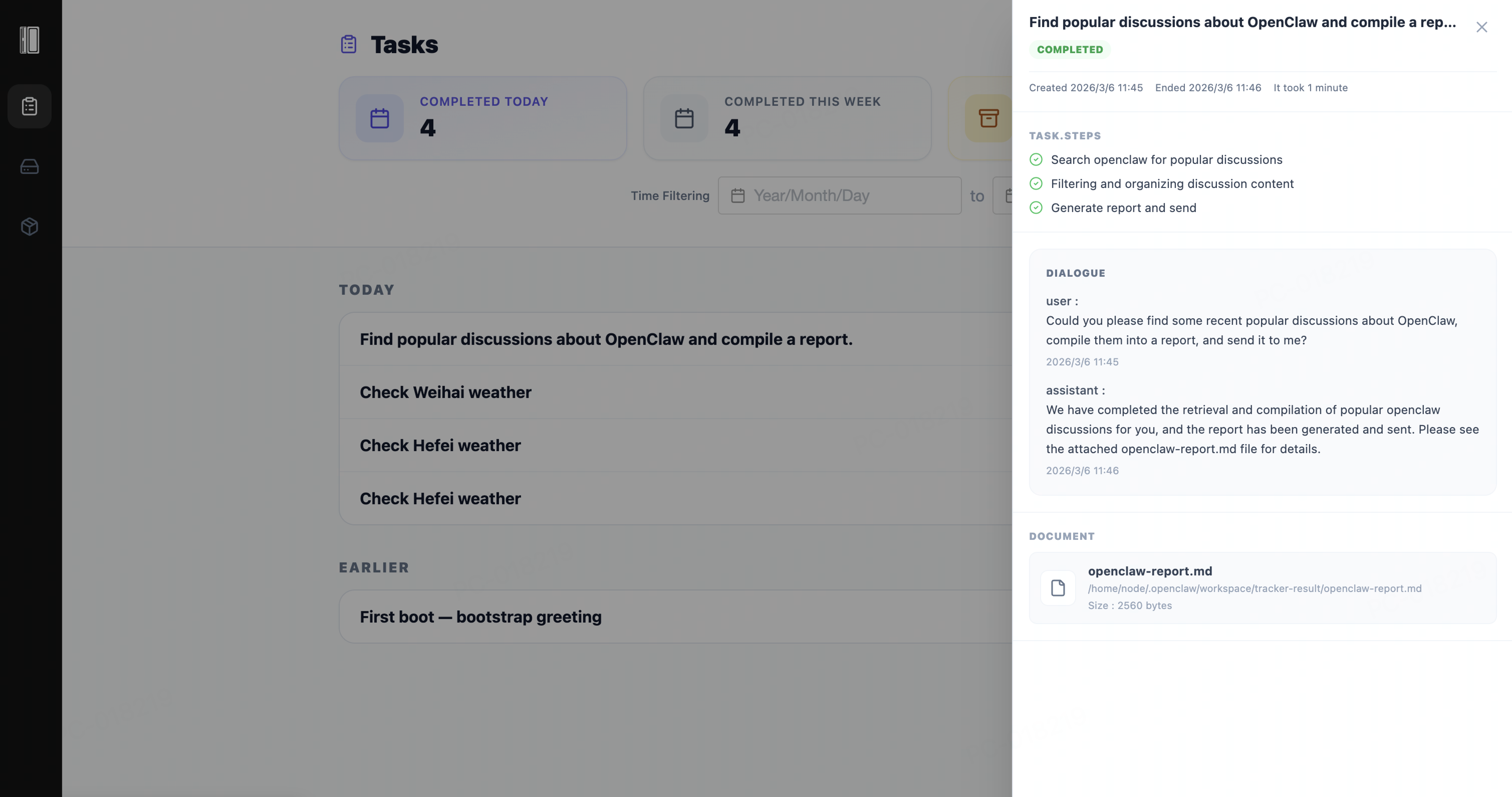Open the Check Hefei weather task

pos(440,445)
